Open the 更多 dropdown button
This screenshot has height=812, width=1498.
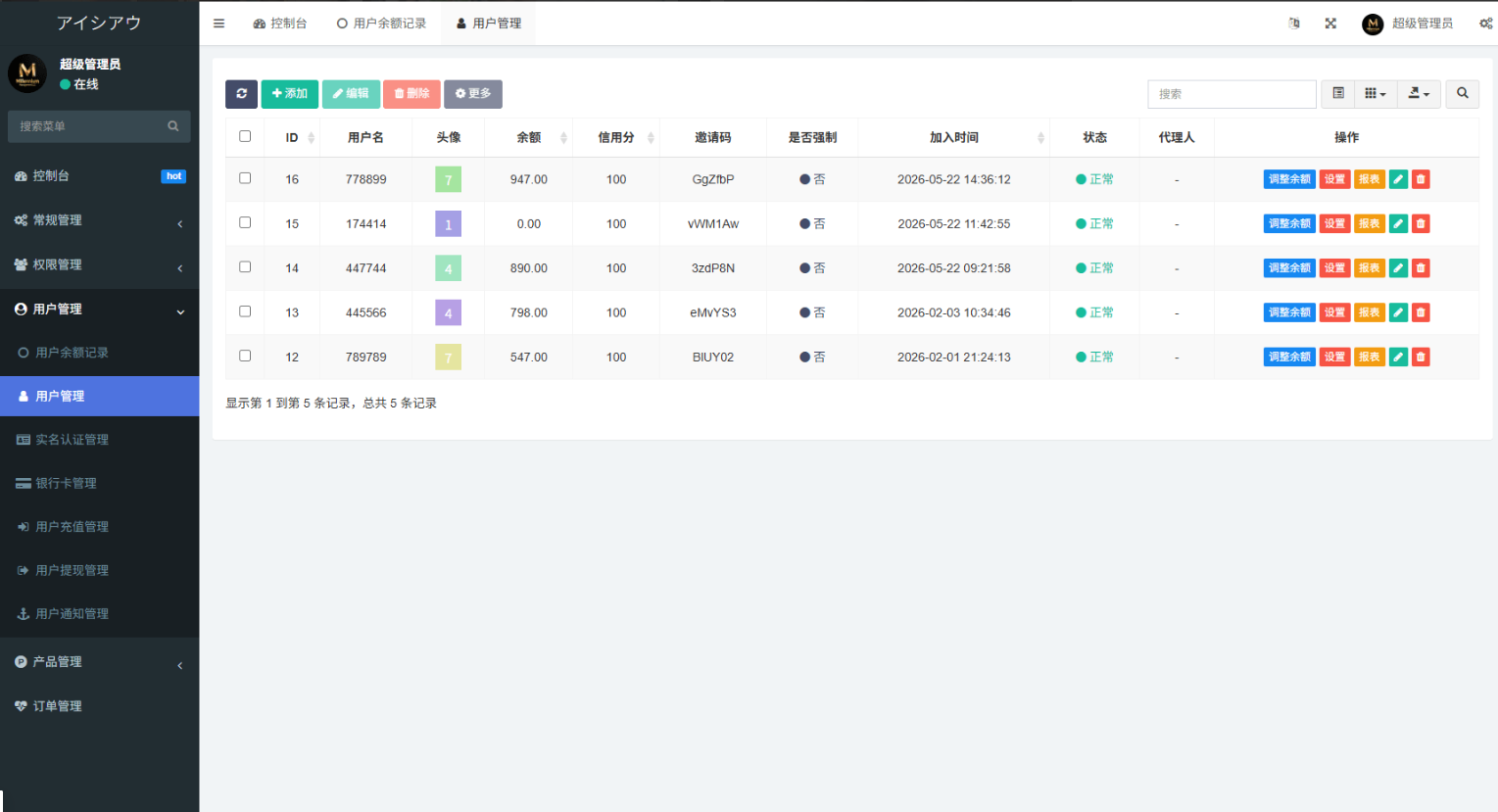pyautogui.click(x=473, y=94)
